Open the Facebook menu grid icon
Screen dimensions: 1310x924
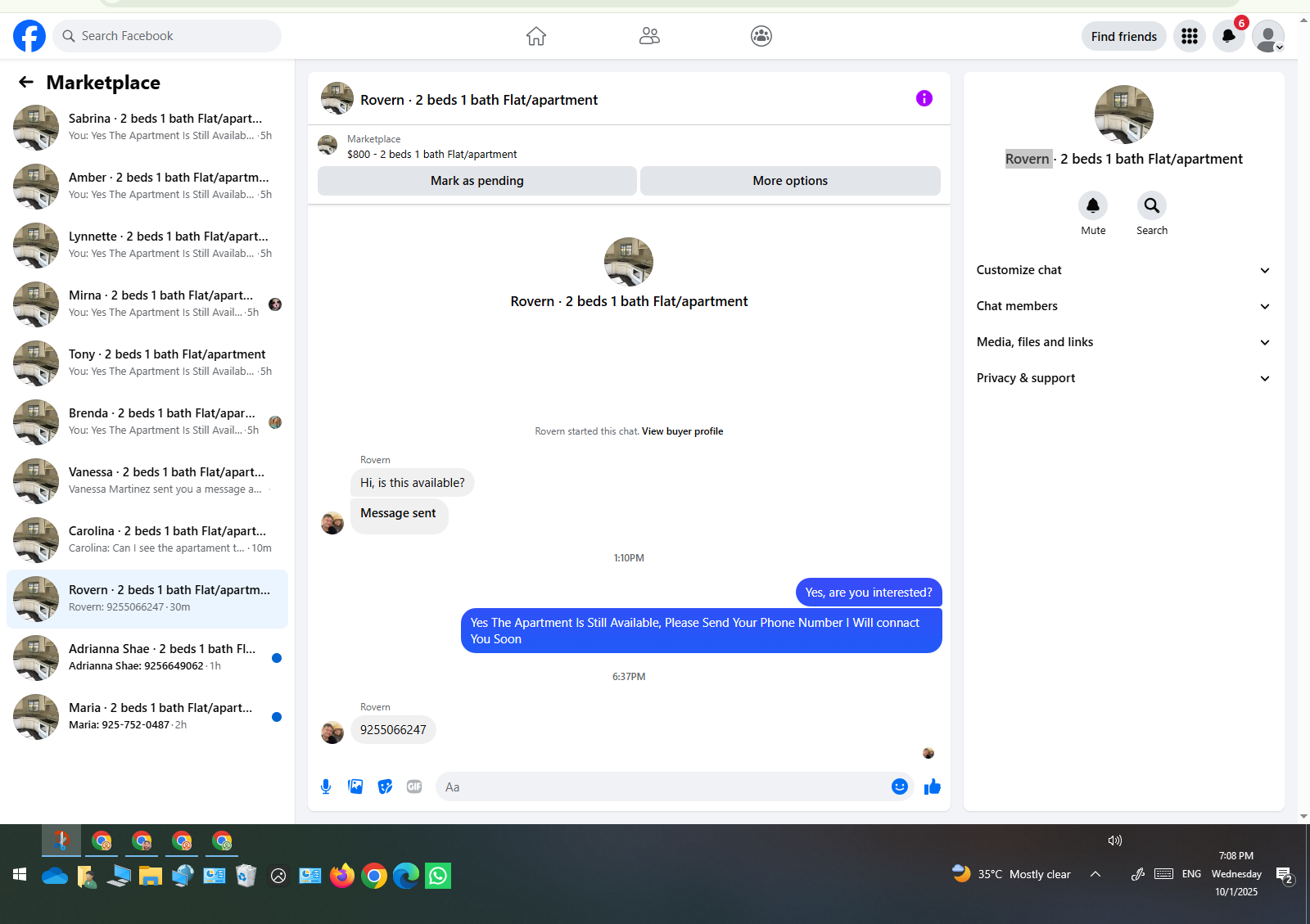[1190, 36]
